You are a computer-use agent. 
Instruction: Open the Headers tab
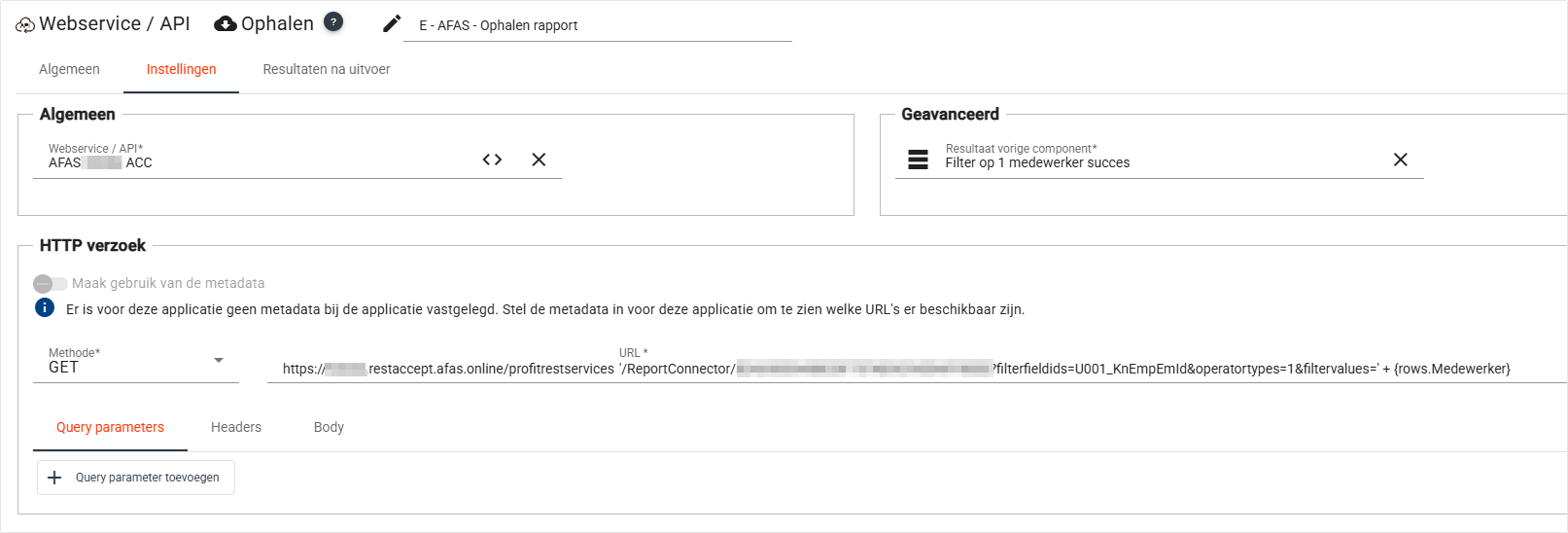pos(236,427)
